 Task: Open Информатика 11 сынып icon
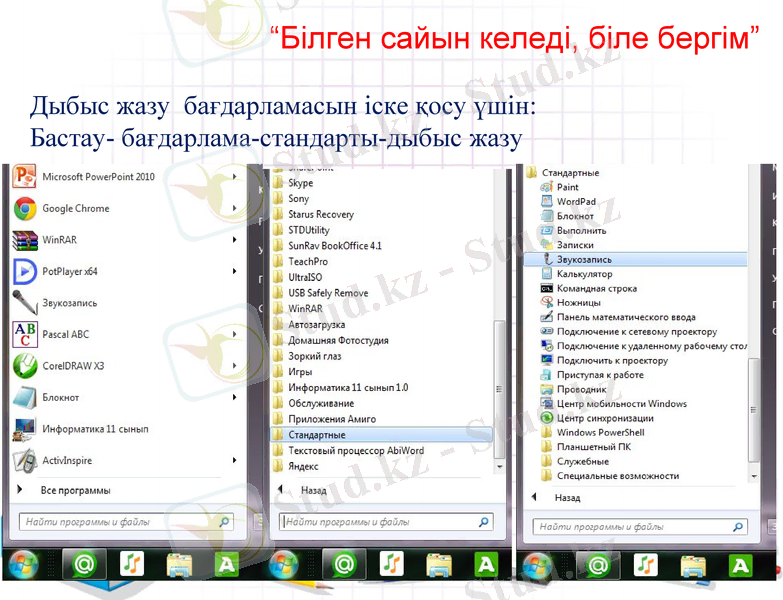(24, 429)
